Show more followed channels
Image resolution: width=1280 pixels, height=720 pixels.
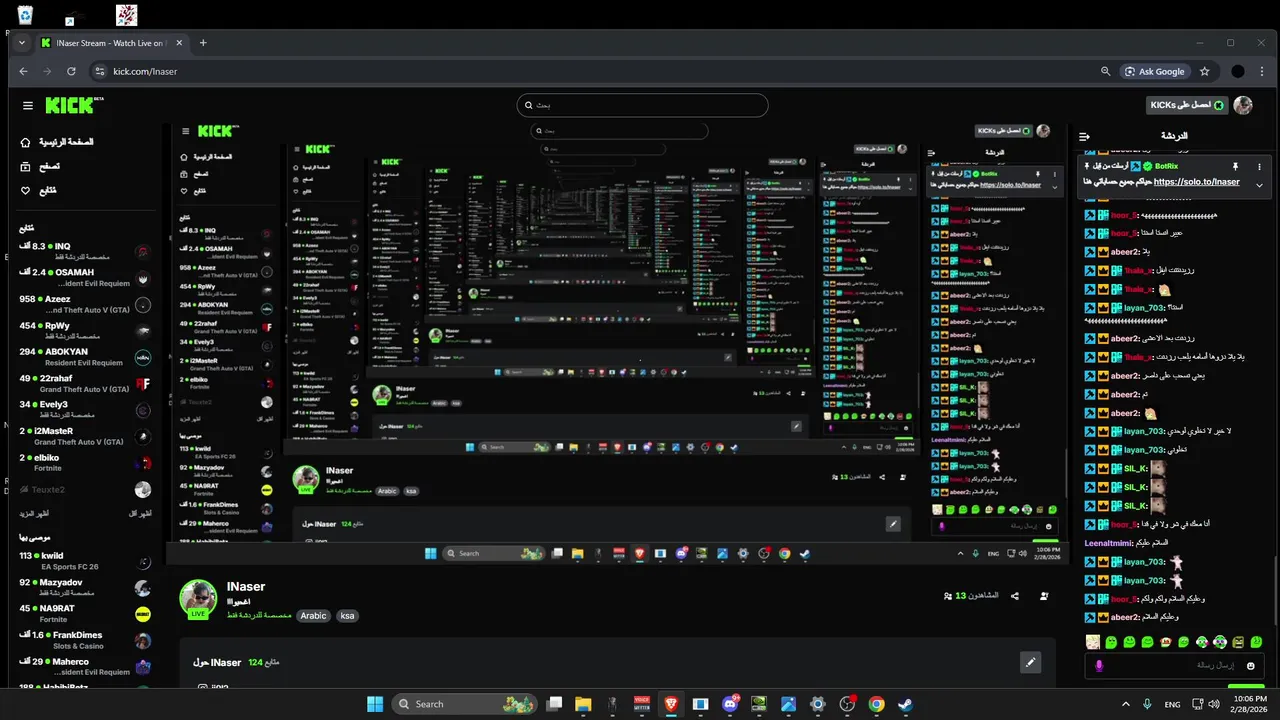(x=34, y=513)
